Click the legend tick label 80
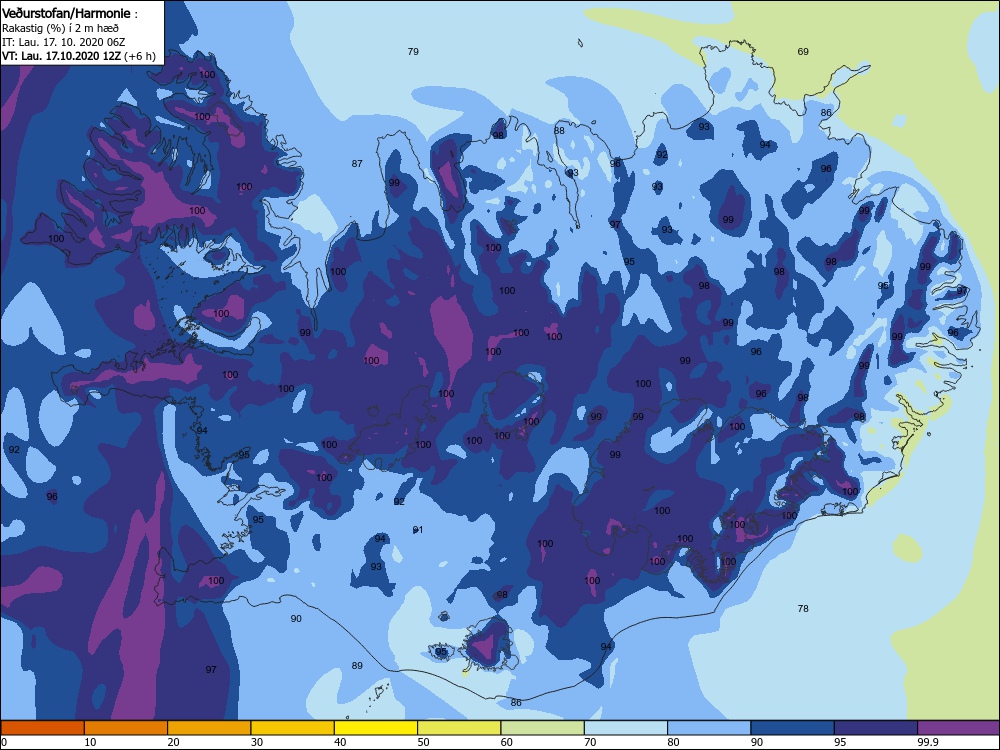This screenshot has height=750, width=1000. click(x=673, y=742)
